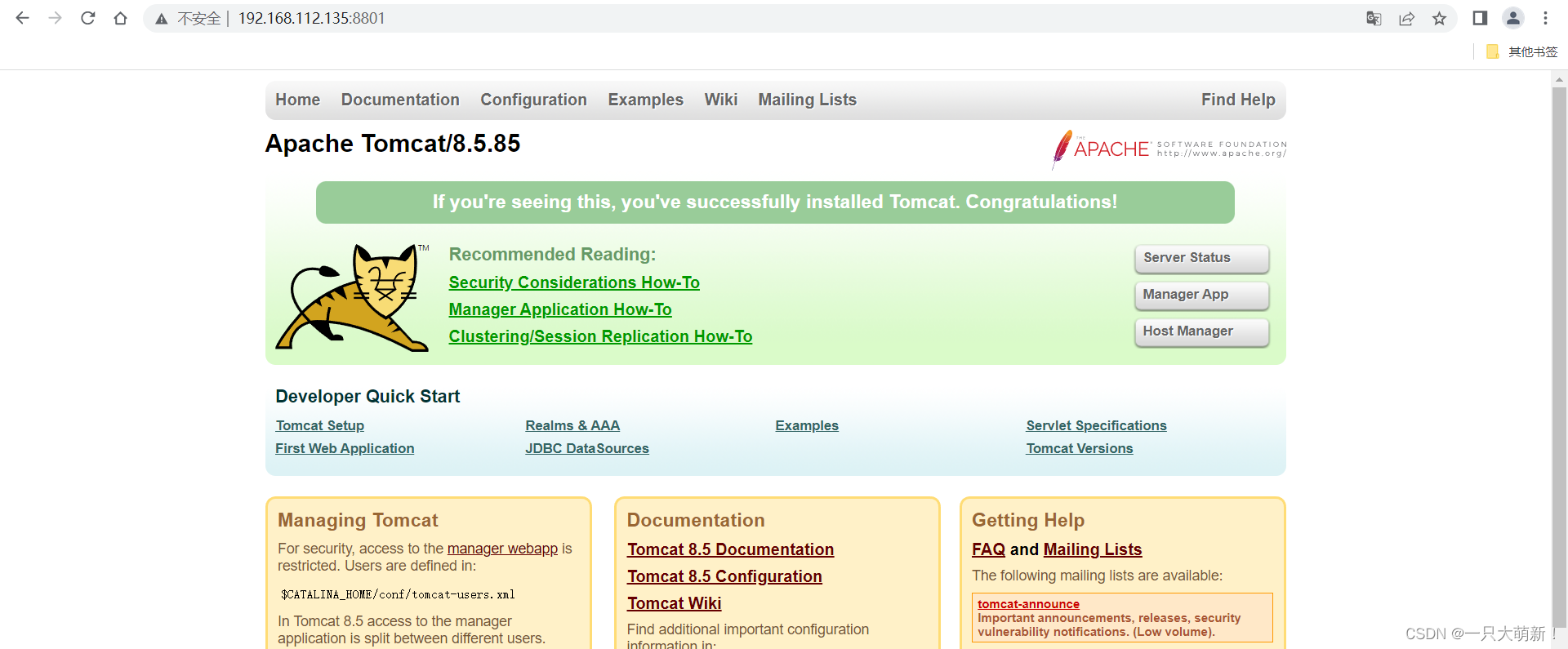The image size is (1568, 649).
Task: Open the JDBC DataSources link
Action: click(x=587, y=448)
